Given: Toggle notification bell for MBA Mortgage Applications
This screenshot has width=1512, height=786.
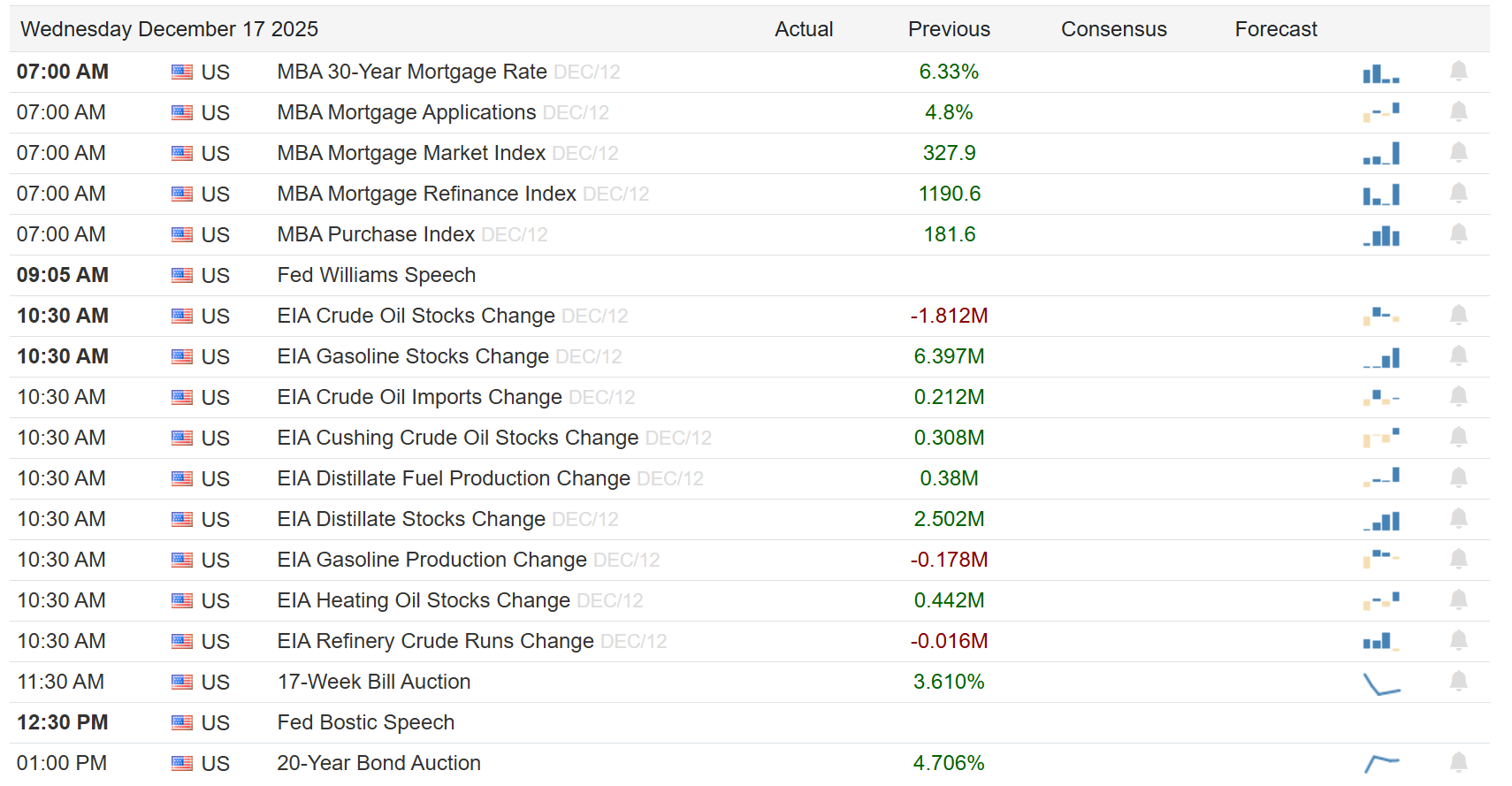Looking at the screenshot, I should [1458, 112].
